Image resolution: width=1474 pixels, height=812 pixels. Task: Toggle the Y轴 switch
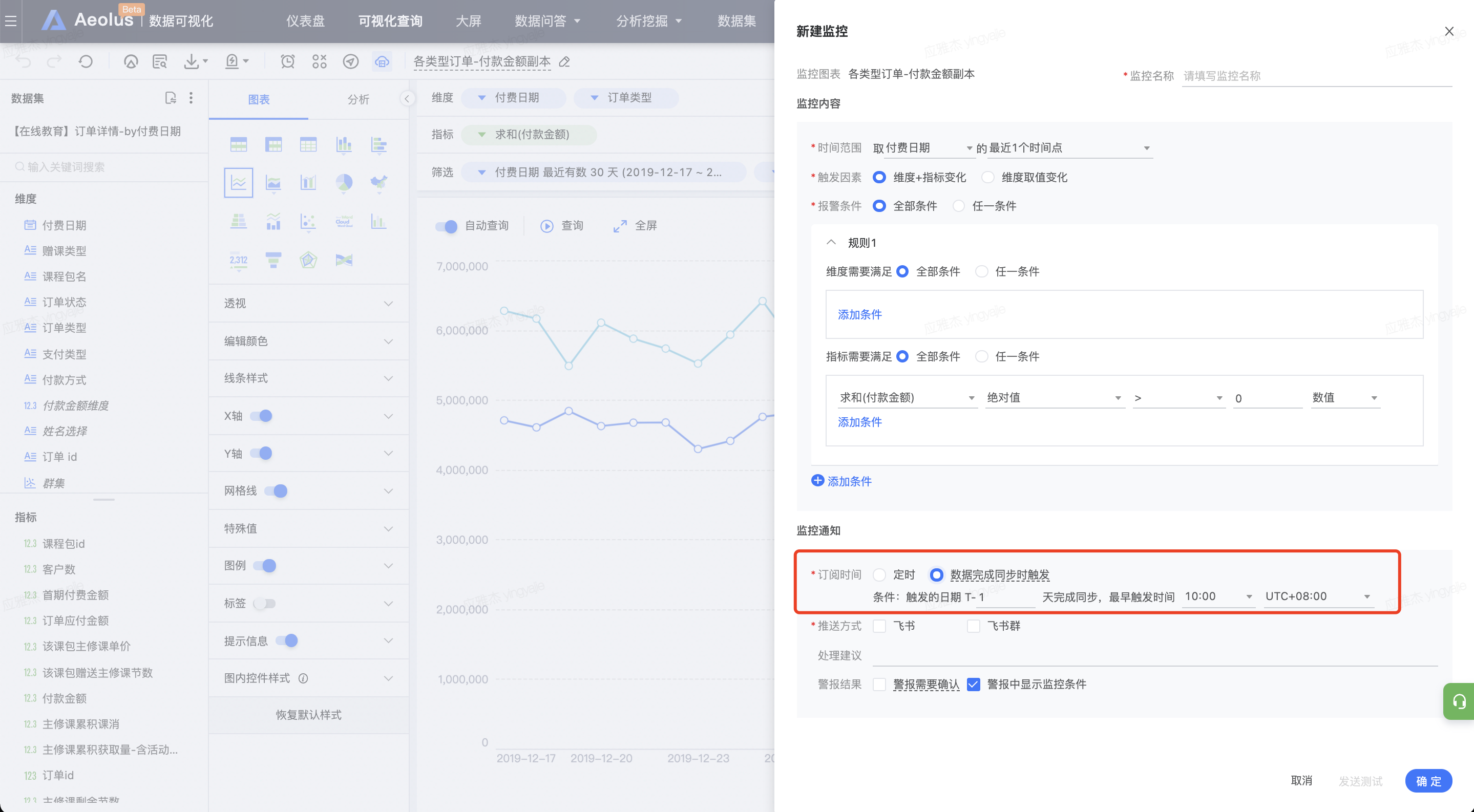tap(262, 454)
